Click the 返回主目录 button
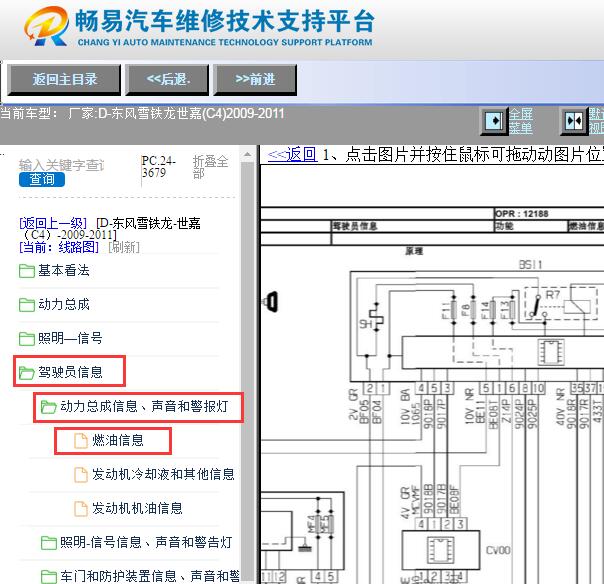Screen dimensions: 604x584 coord(64,80)
